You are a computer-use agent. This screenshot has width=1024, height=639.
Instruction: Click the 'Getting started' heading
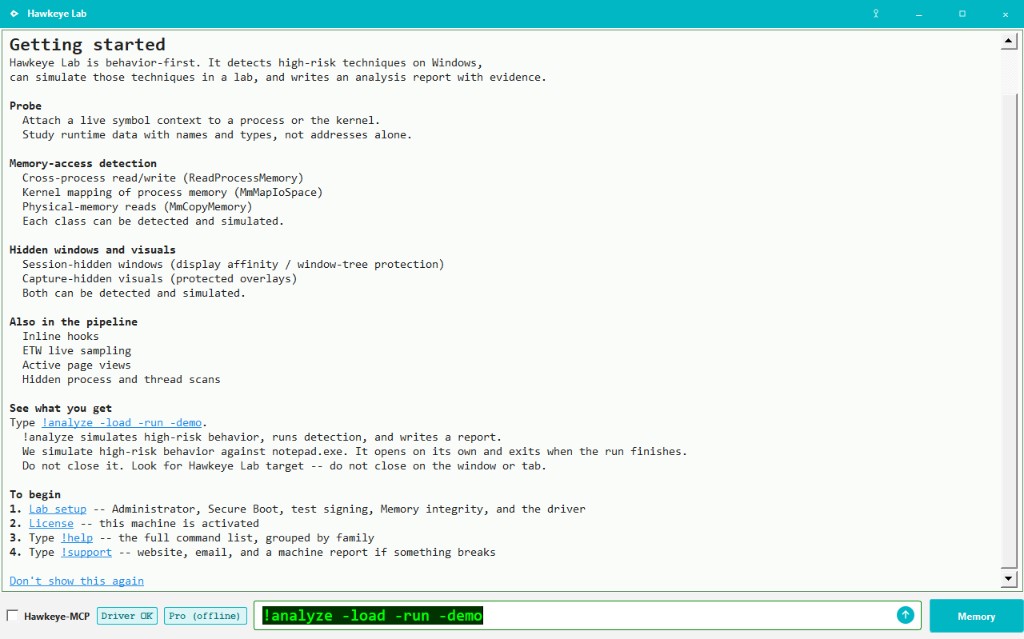tap(87, 44)
